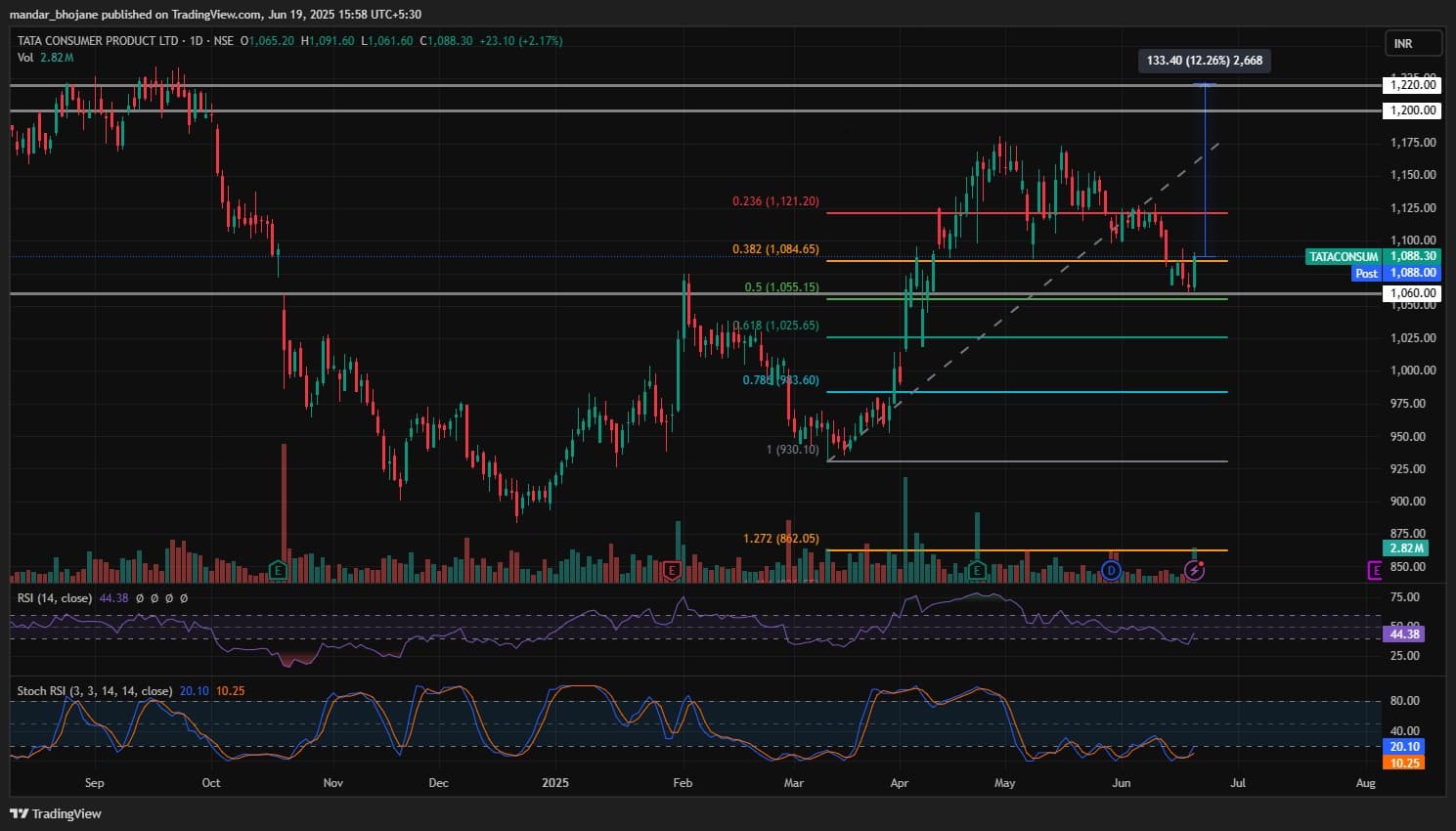Click the May label on time axis

coord(1004,783)
